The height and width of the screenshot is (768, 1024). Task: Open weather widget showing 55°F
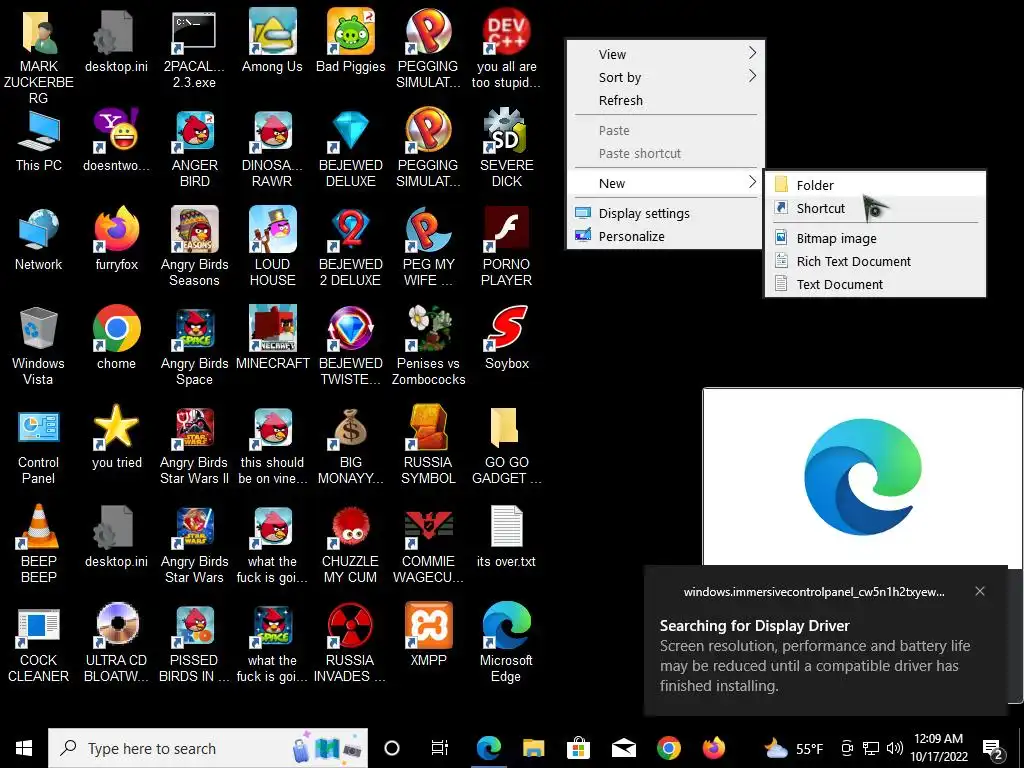pyautogui.click(x=793, y=748)
